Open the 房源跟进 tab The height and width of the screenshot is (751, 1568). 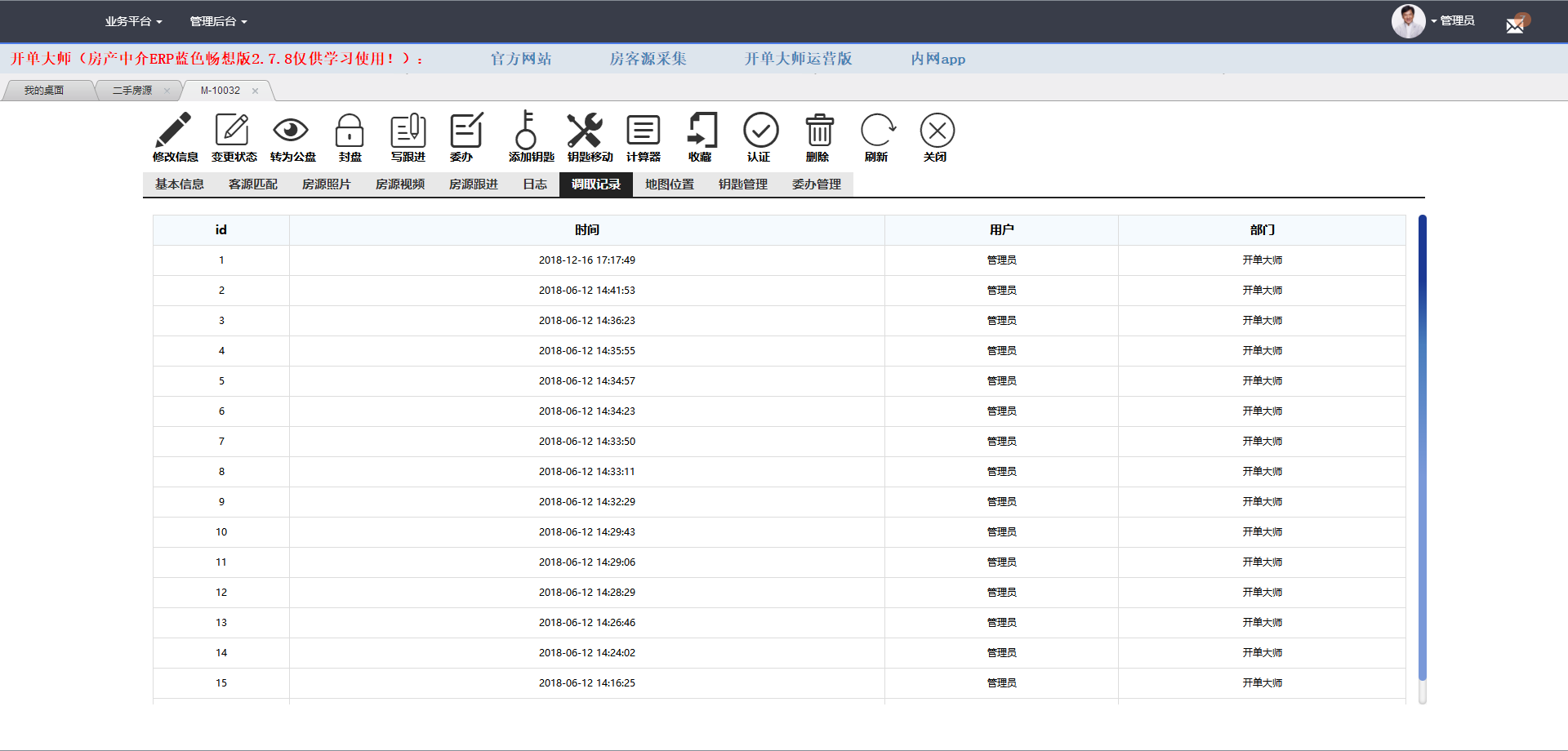(474, 184)
